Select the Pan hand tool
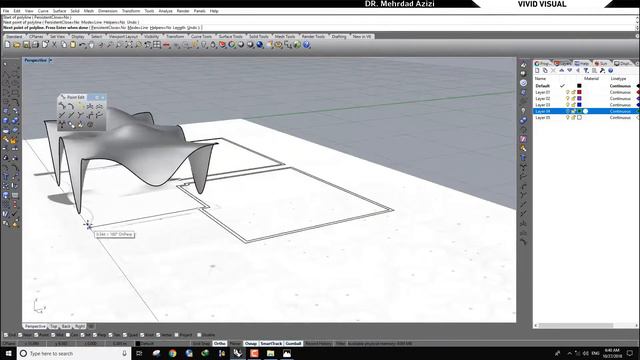Viewport: 640px width, 360px height. point(91,44)
